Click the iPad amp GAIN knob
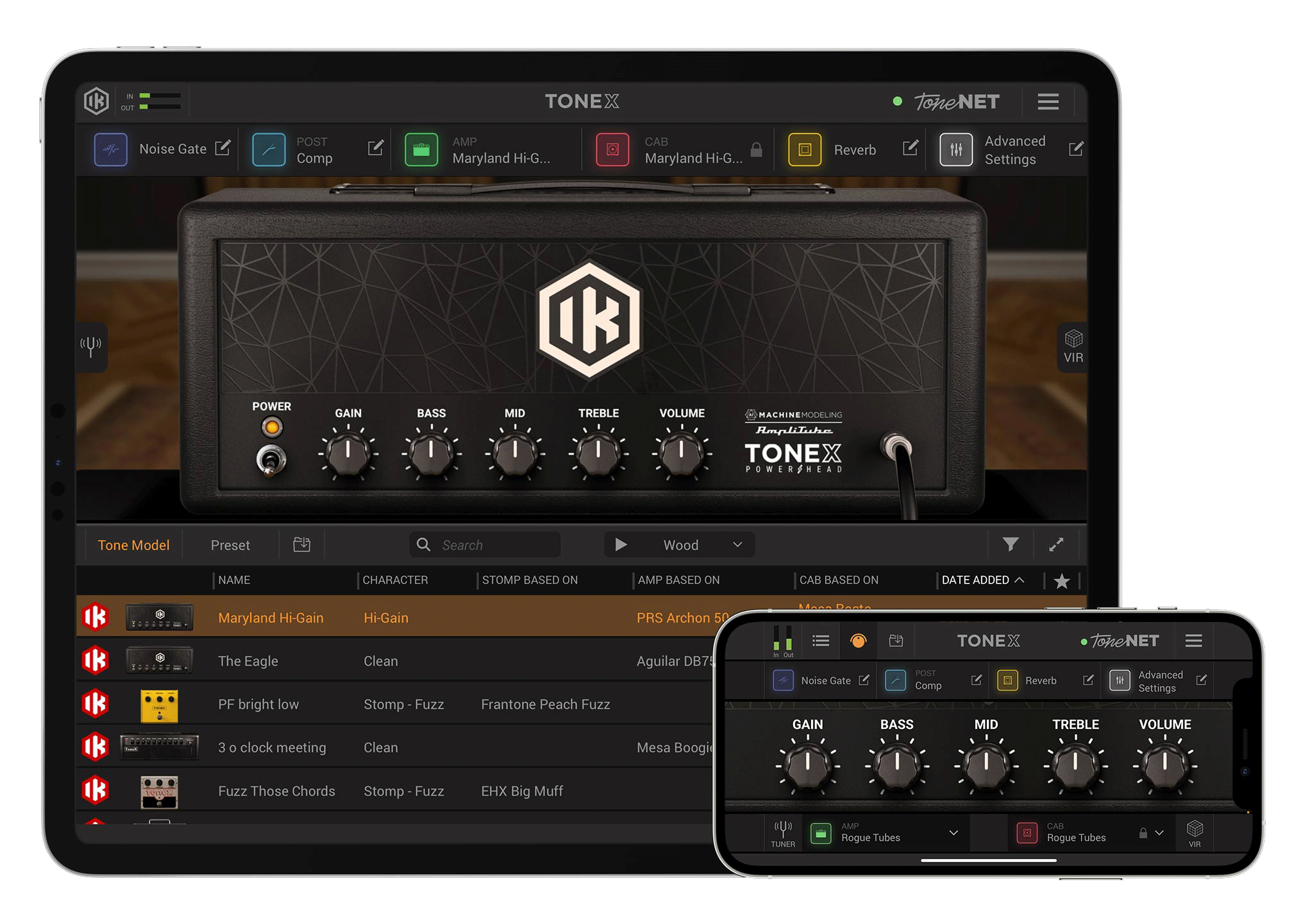Image resolution: width=1303 pixels, height=924 pixels. [348, 451]
